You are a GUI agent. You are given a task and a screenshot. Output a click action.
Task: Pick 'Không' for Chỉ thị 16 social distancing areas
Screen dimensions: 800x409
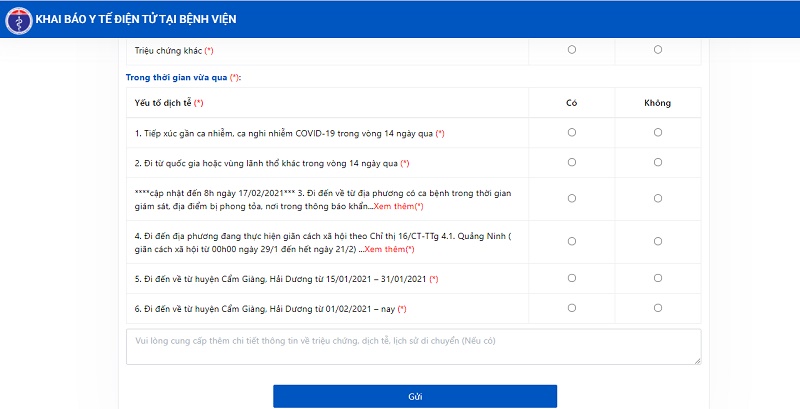pos(657,241)
